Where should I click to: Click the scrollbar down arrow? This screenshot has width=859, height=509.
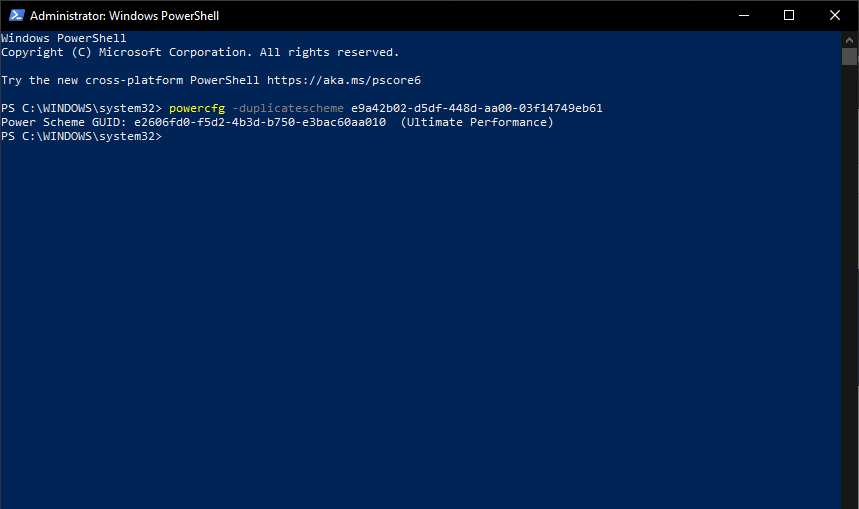click(849, 500)
